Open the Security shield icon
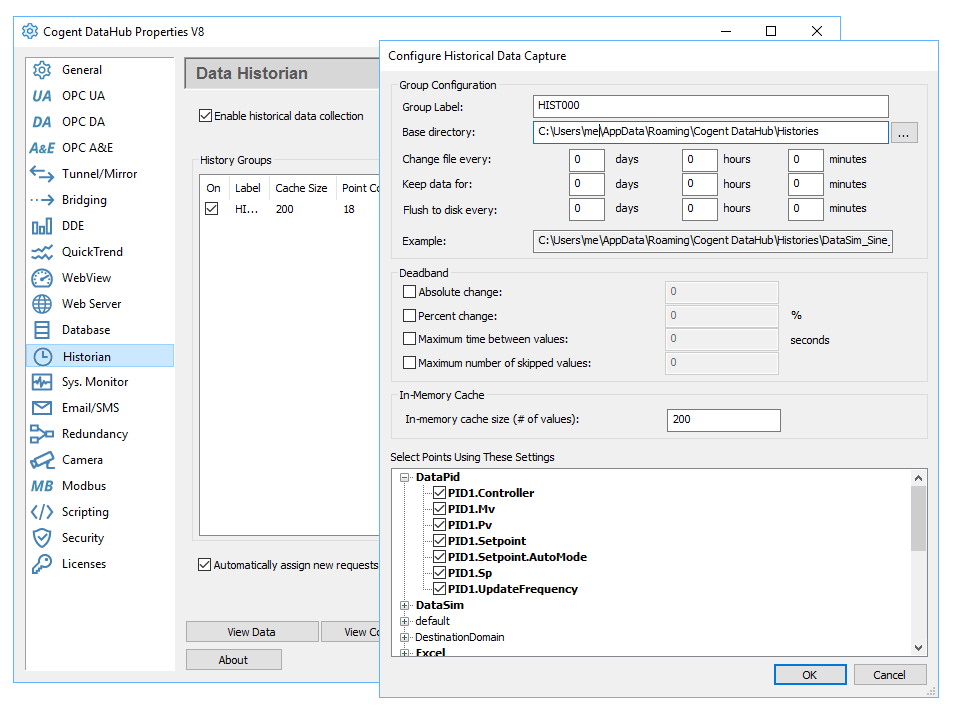 (x=41, y=538)
